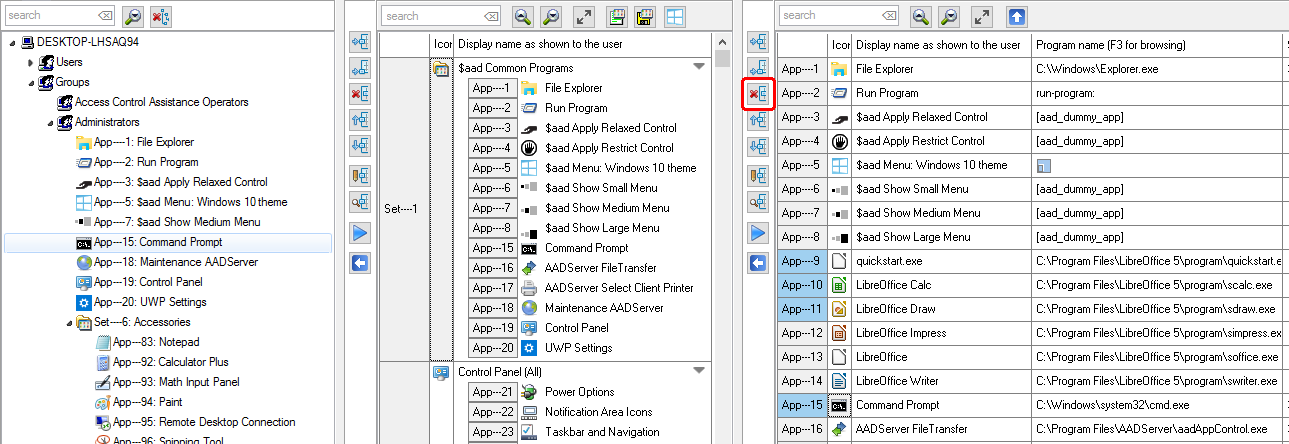The image size is (1289, 444).
Task: Click the middle panel vertical scrollbar up arrow
Action: click(x=722, y=41)
